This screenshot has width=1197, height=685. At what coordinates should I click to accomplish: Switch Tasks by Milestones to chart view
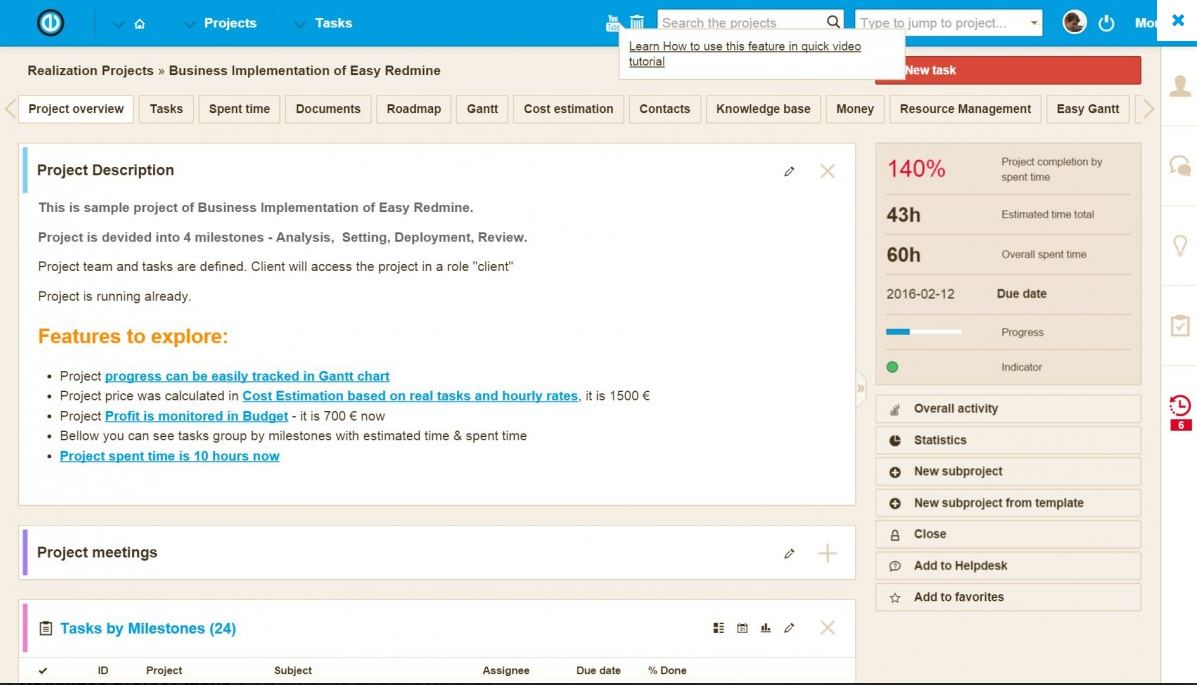(x=766, y=628)
